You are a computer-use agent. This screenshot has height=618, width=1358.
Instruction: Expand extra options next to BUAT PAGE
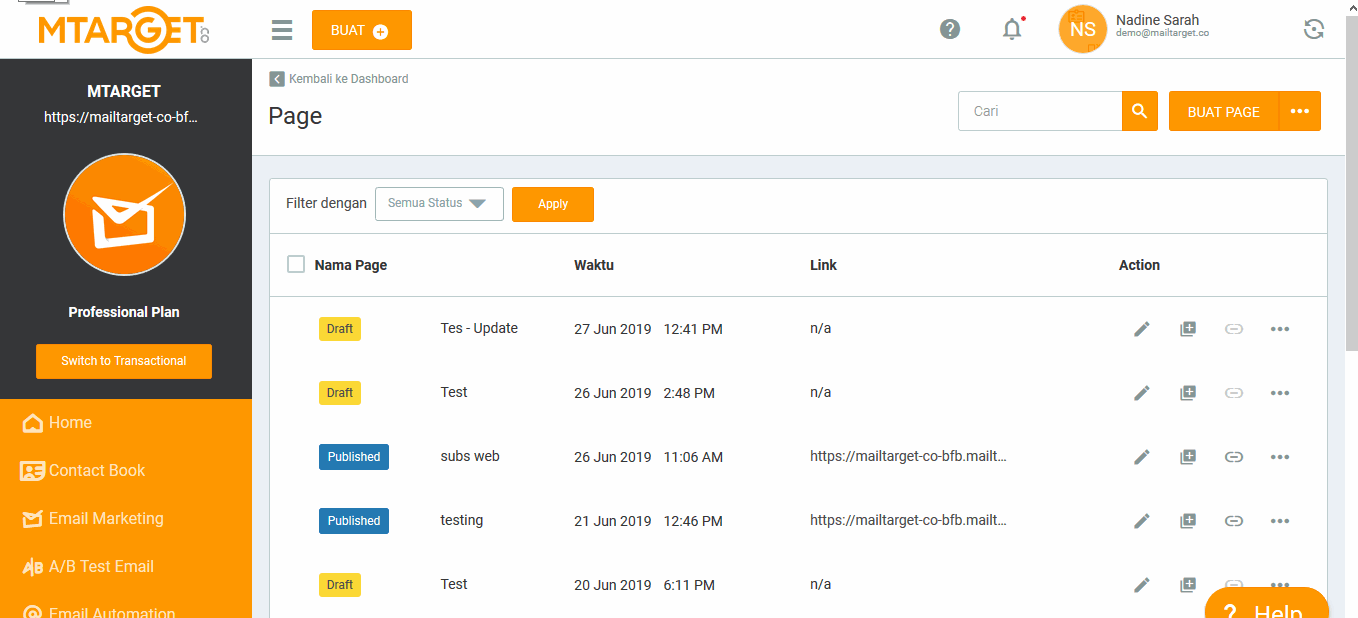coord(1300,111)
